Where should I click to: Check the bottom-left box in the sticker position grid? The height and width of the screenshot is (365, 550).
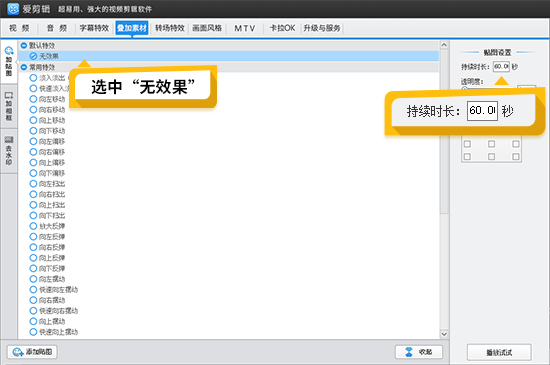[x=467, y=157]
